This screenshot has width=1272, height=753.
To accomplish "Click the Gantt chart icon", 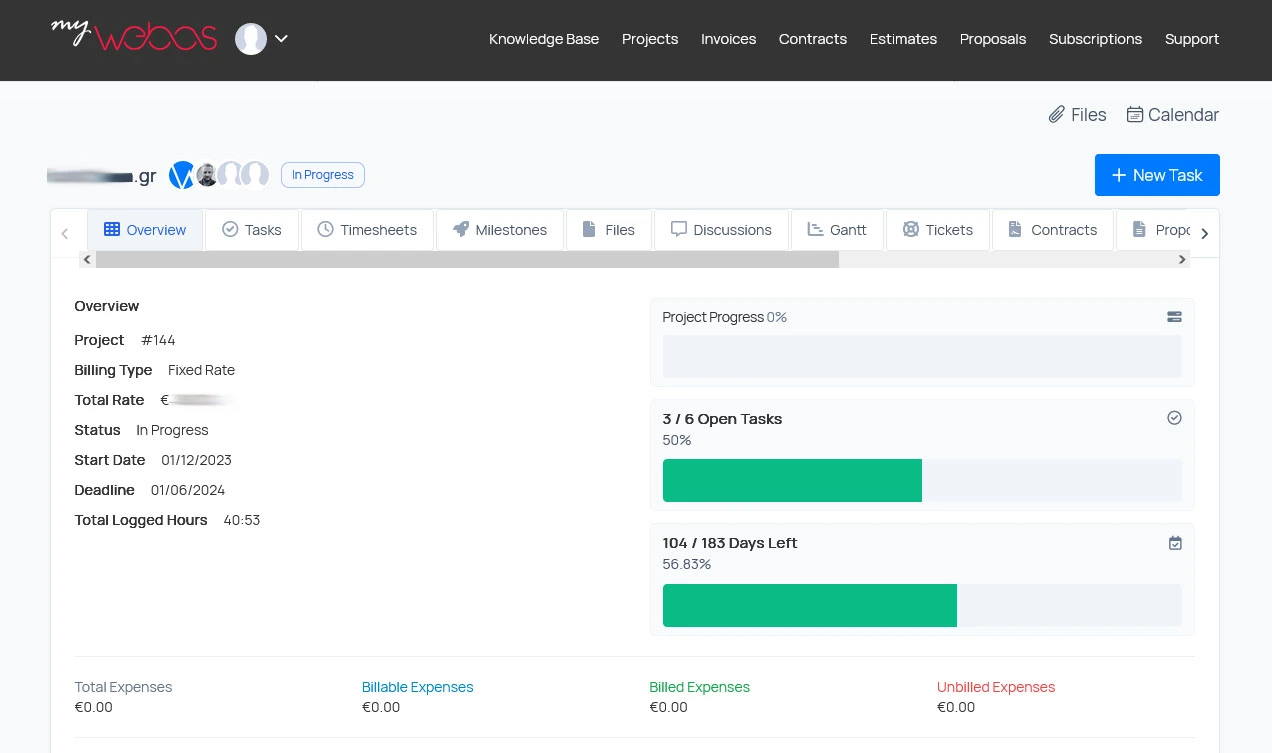I will 816,229.
